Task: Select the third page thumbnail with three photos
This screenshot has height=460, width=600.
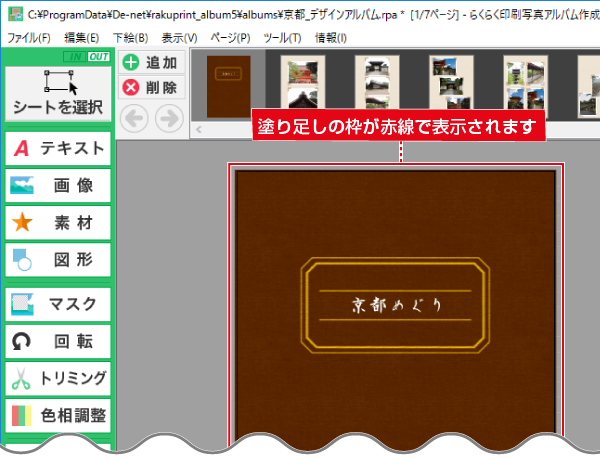Action: pos(377,83)
